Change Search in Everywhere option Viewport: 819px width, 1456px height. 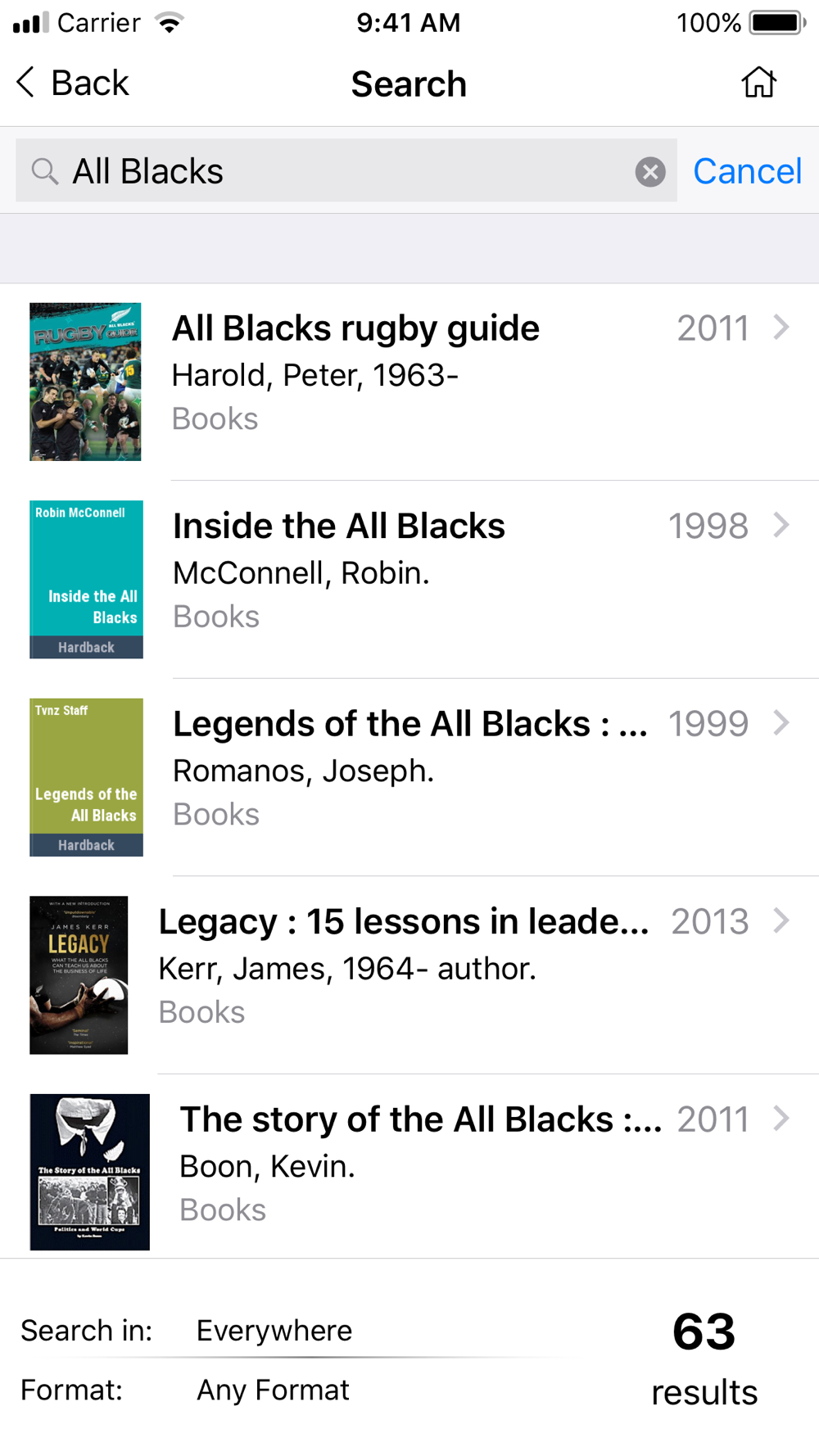click(274, 1330)
